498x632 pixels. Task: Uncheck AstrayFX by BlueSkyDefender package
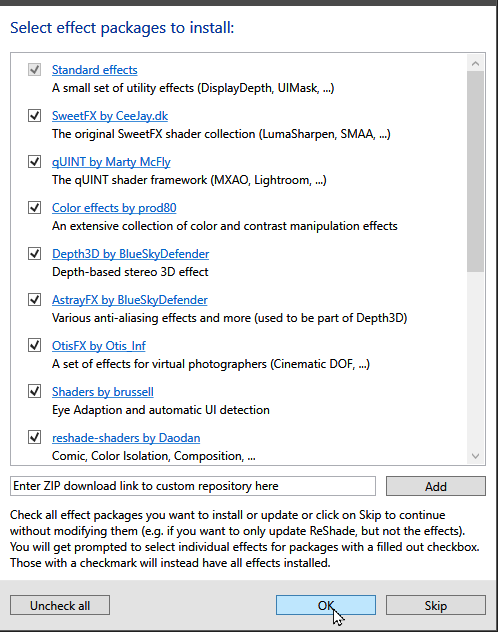[35, 299]
